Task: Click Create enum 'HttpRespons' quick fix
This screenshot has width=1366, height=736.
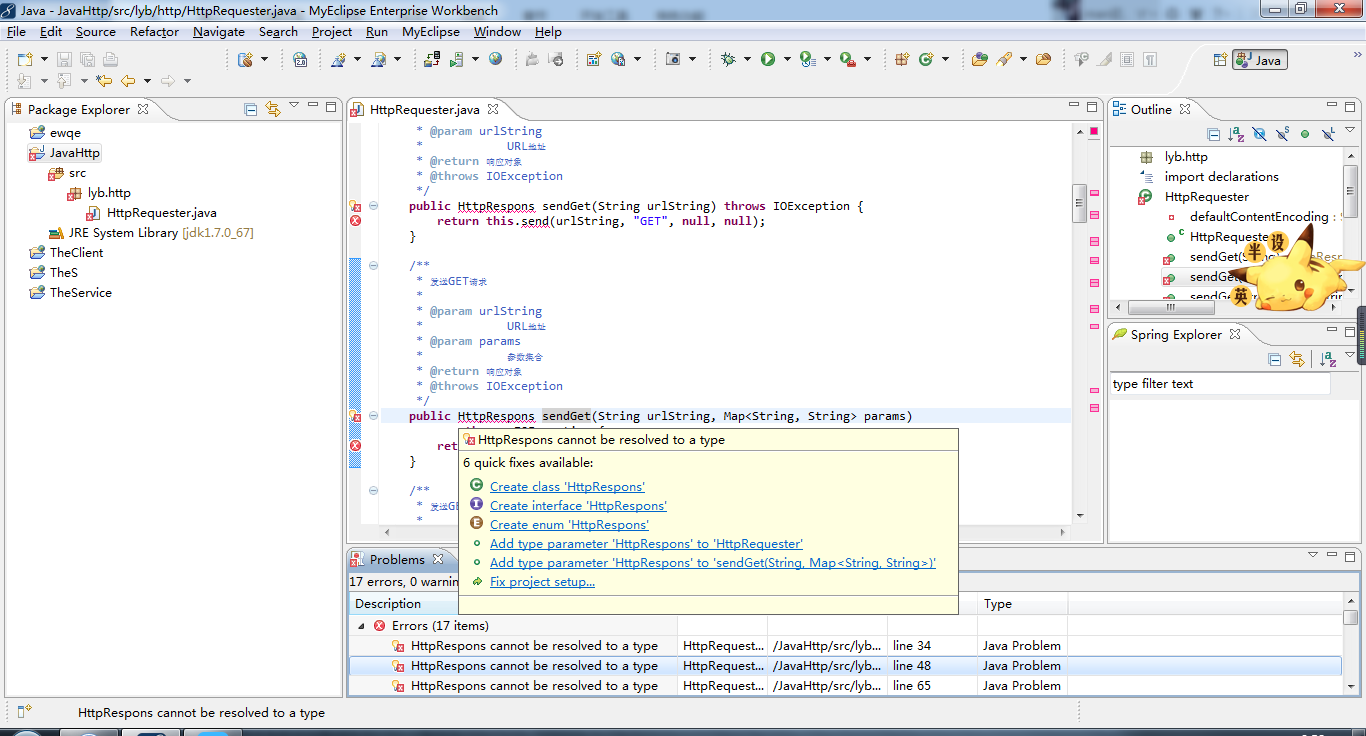Action: [569, 524]
